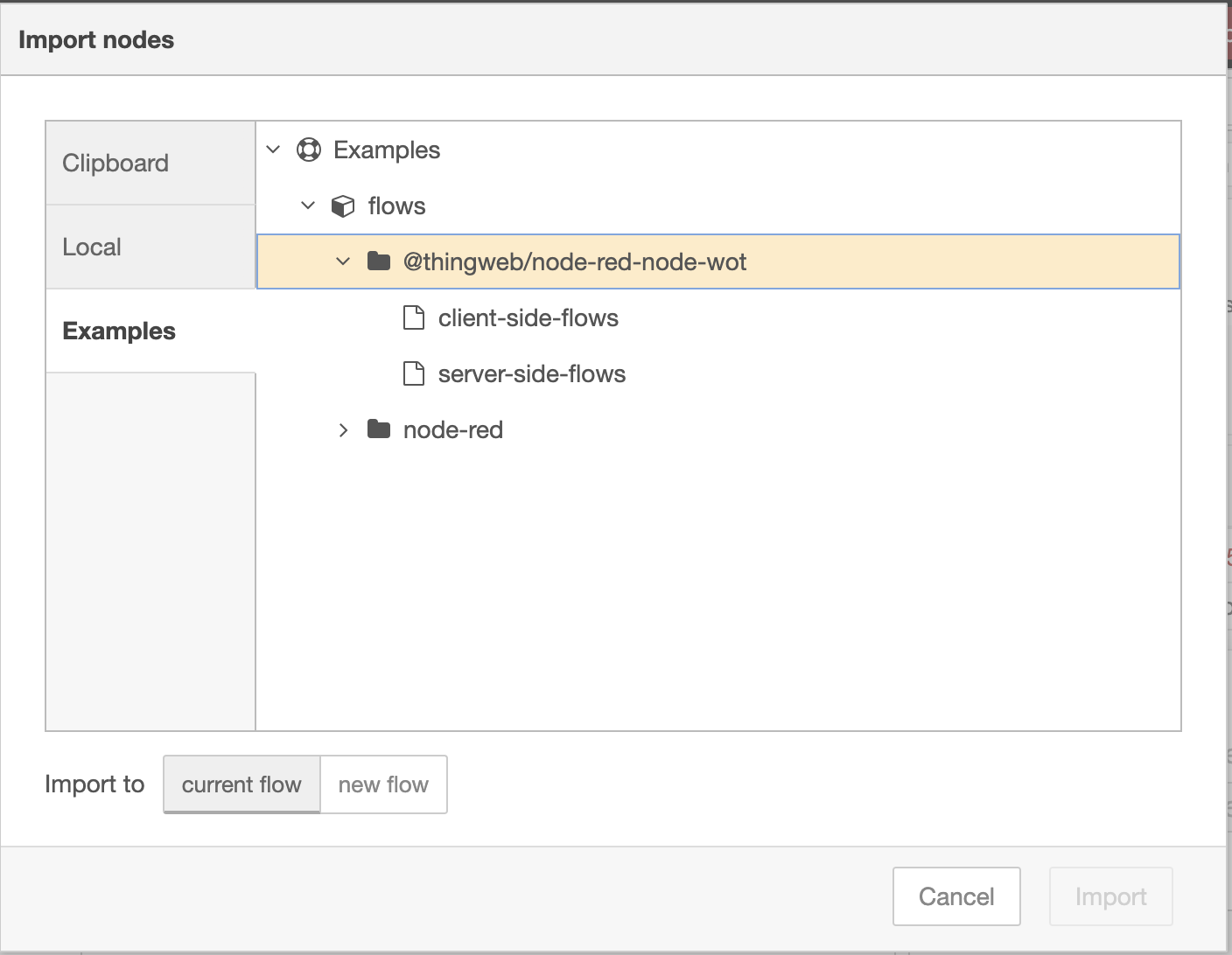Collapse the flows tree node
Image resolution: width=1232 pixels, height=955 pixels.
(308, 206)
